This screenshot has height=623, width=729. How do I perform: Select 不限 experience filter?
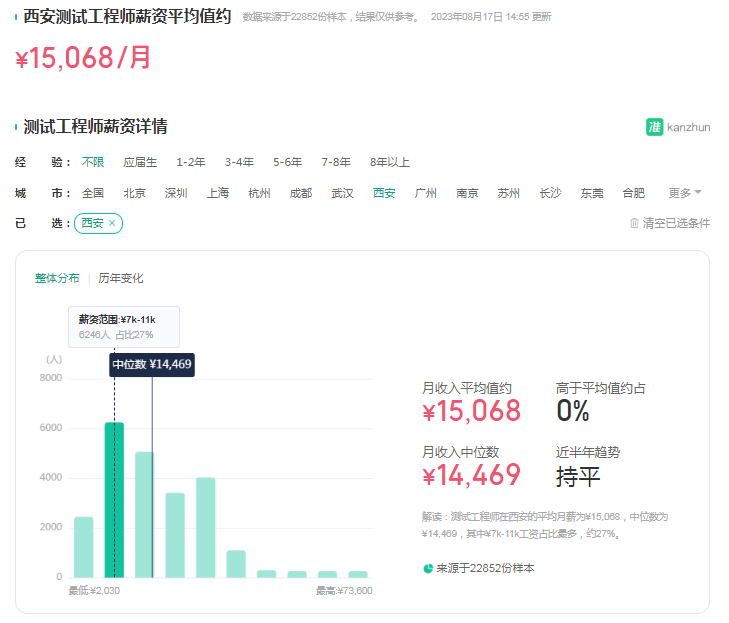(93, 162)
